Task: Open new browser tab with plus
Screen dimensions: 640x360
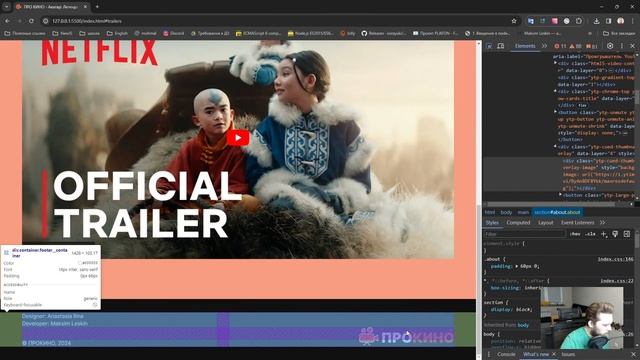Action: (97, 7)
